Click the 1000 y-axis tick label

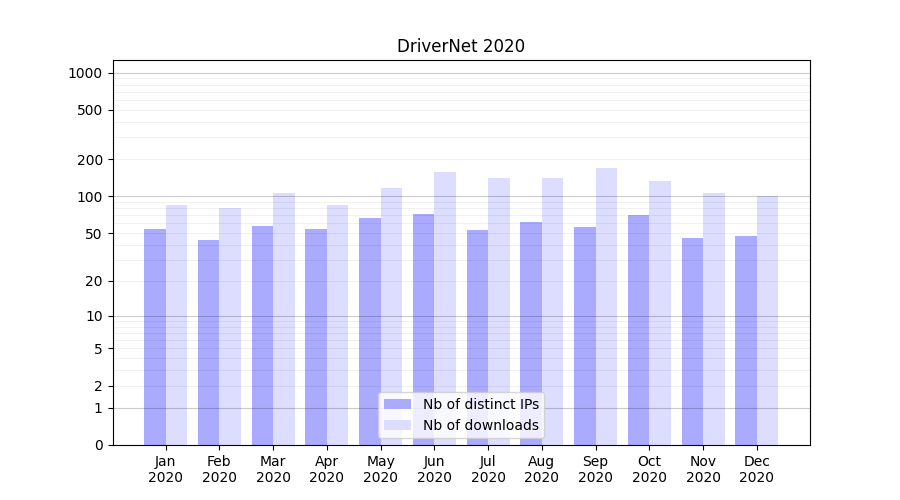pyautogui.click(x=85, y=73)
